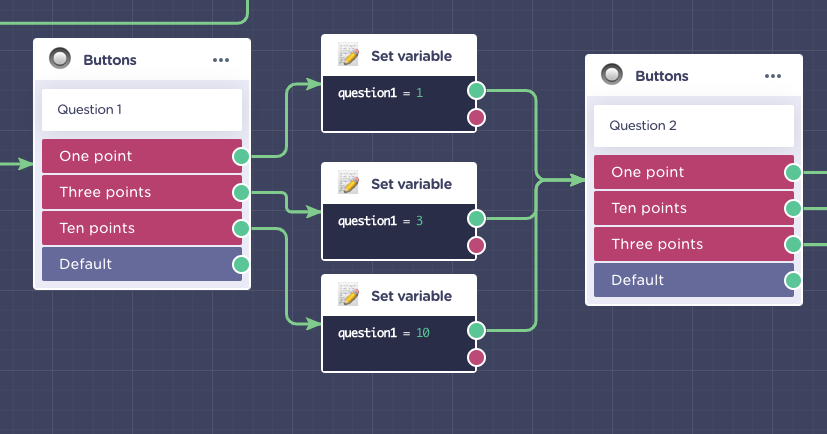Select the One point button under Question 1
Screen dimensions: 827x434
(x=142, y=156)
